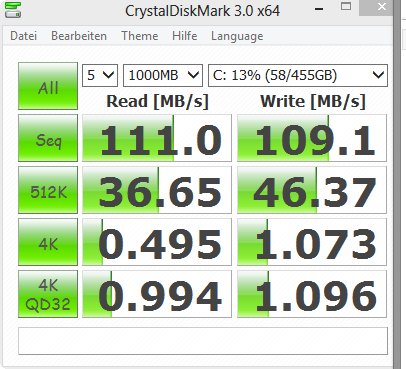The width and height of the screenshot is (406, 369).
Task: Run all benchmarks with All button
Action: pos(48,86)
